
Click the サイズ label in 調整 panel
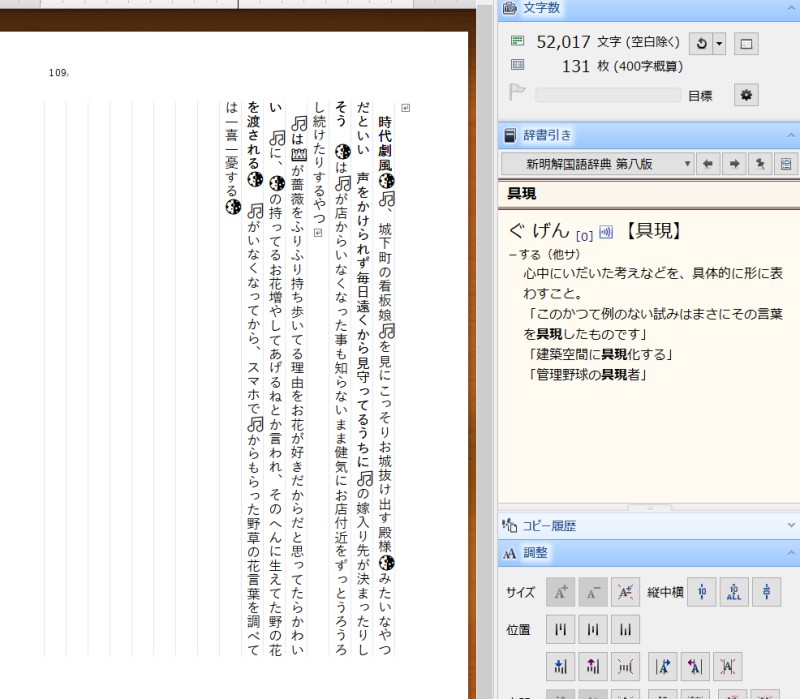tap(520, 592)
